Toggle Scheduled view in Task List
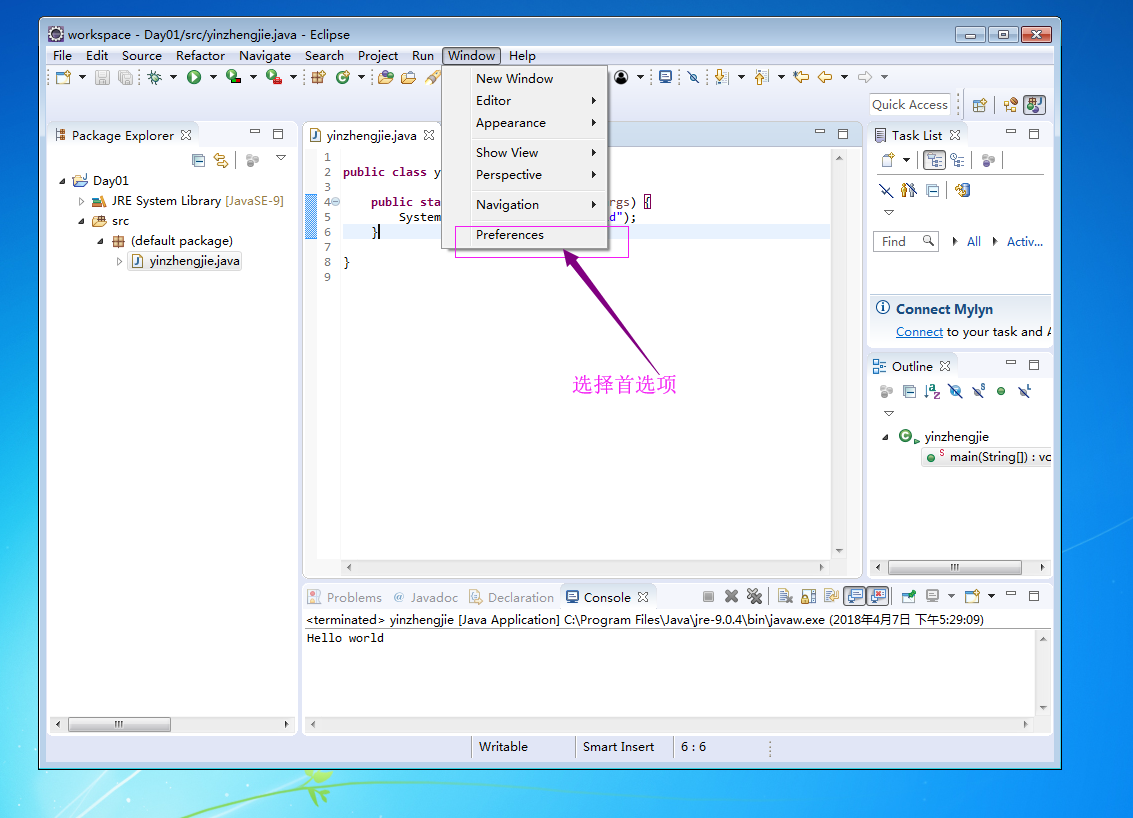Image resolution: width=1133 pixels, height=818 pixels. (x=957, y=160)
